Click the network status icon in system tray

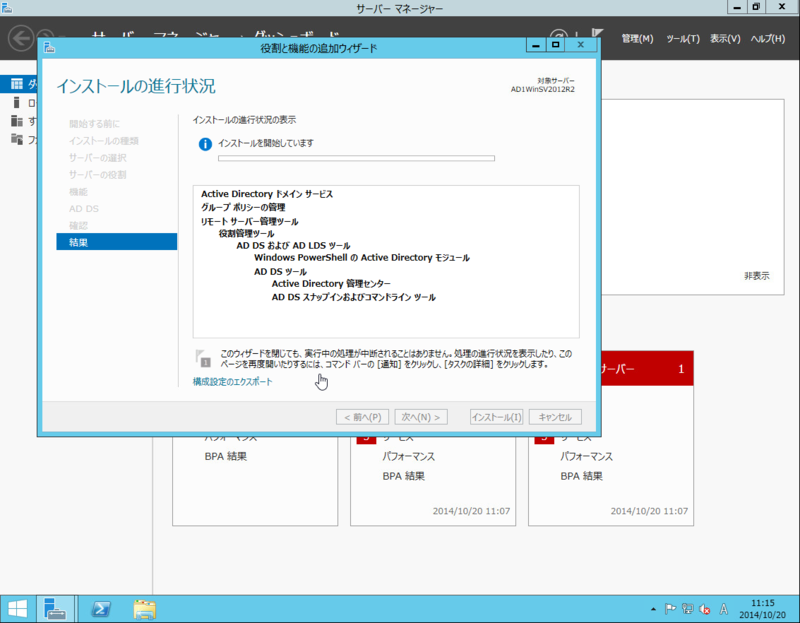click(x=687, y=607)
